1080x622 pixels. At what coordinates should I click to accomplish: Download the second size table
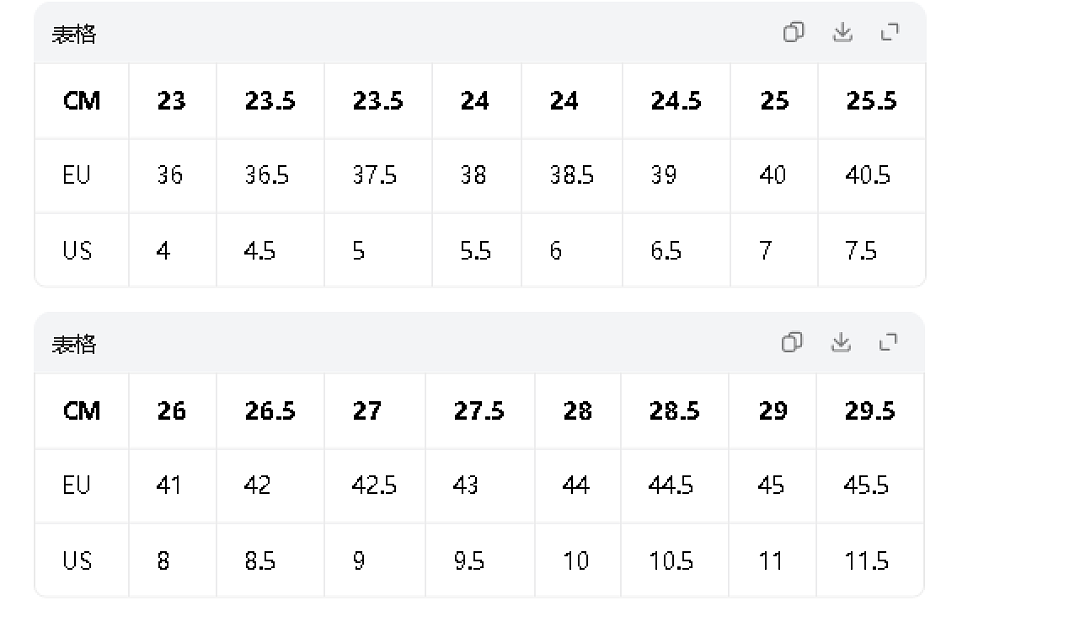click(841, 342)
